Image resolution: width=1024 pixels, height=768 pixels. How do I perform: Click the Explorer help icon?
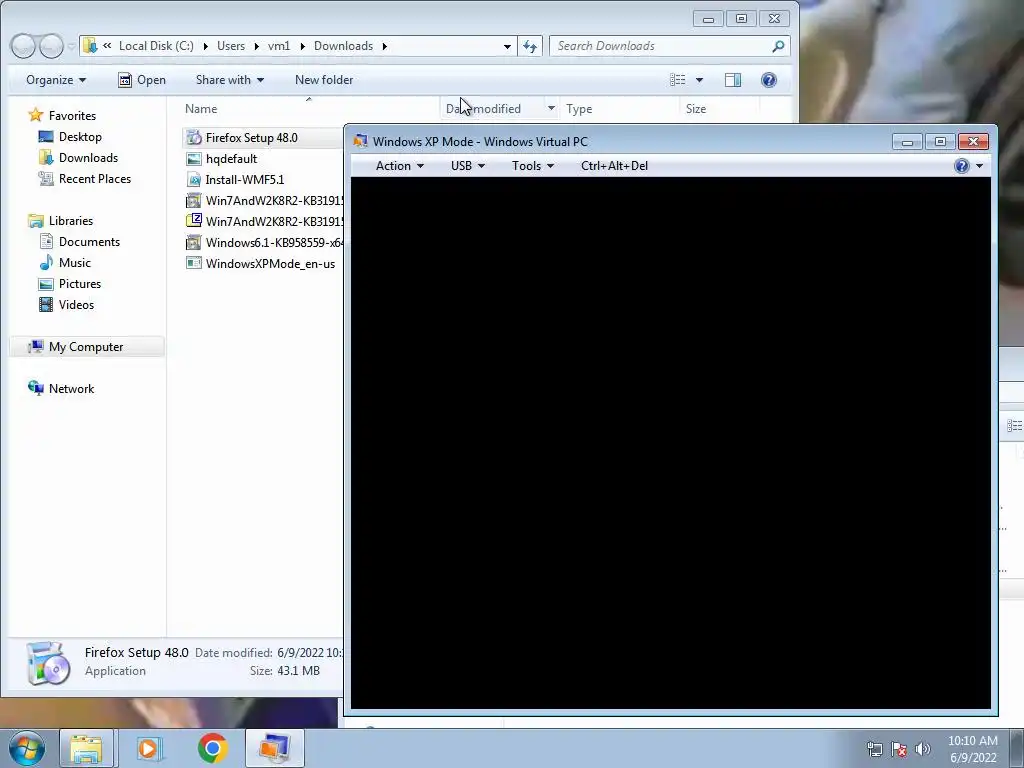coord(769,80)
